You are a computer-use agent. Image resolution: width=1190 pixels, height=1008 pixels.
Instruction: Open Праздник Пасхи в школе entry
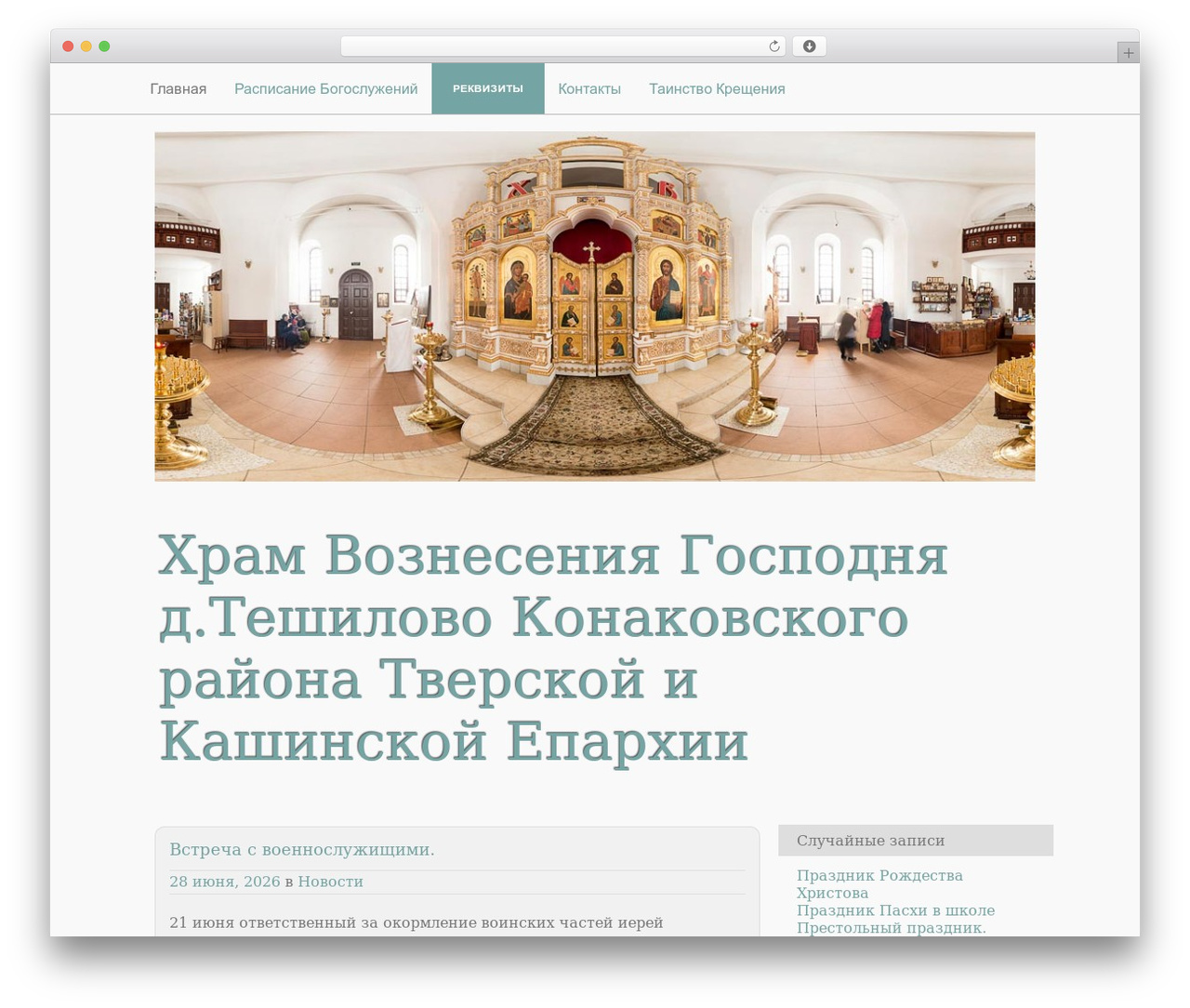coord(895,910)
